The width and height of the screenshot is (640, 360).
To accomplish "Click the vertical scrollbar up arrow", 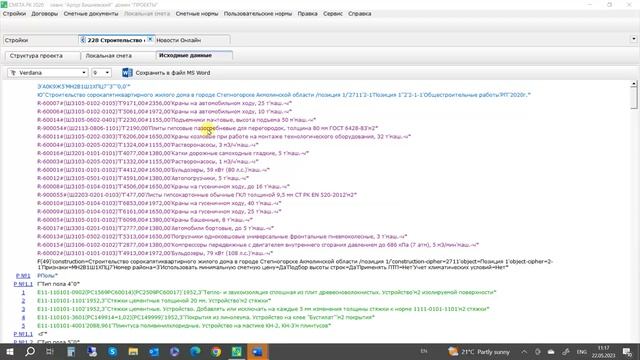I will pos(633,84).
